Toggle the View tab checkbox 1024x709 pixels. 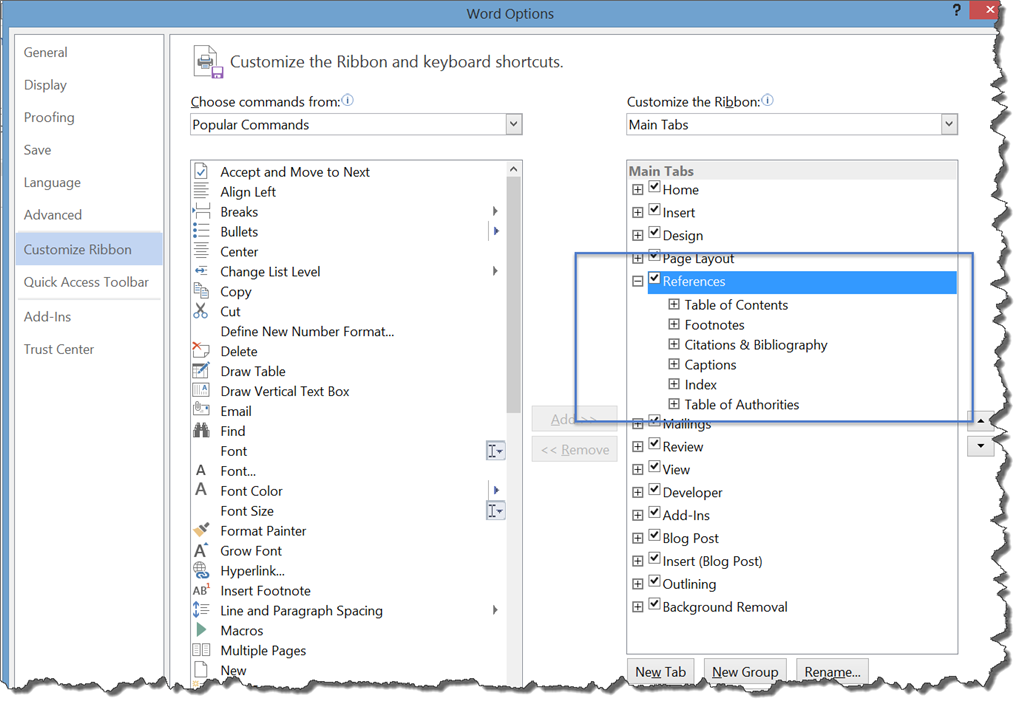tap(654, 467)
